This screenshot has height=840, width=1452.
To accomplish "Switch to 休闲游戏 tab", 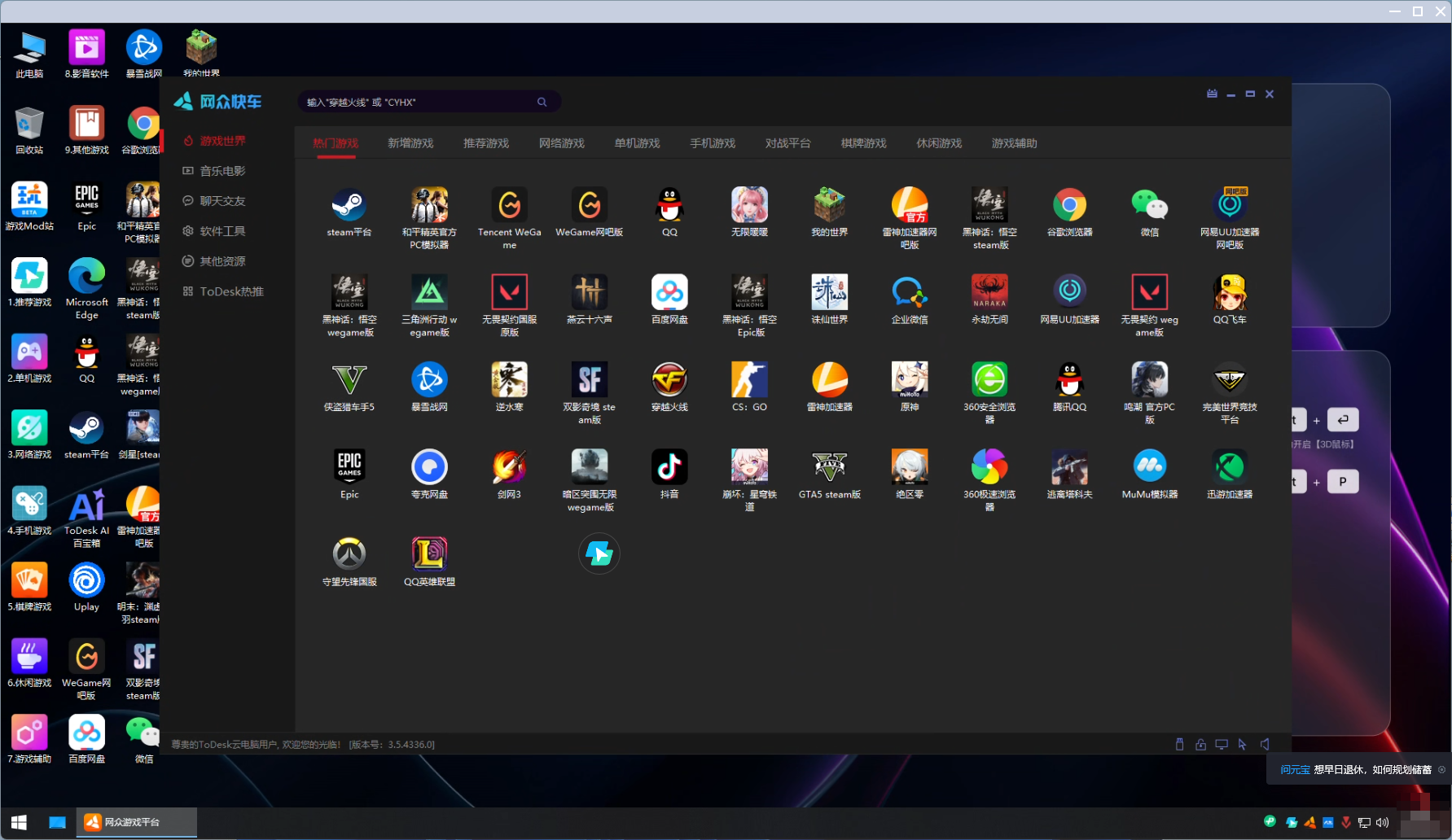I will 939,143.
